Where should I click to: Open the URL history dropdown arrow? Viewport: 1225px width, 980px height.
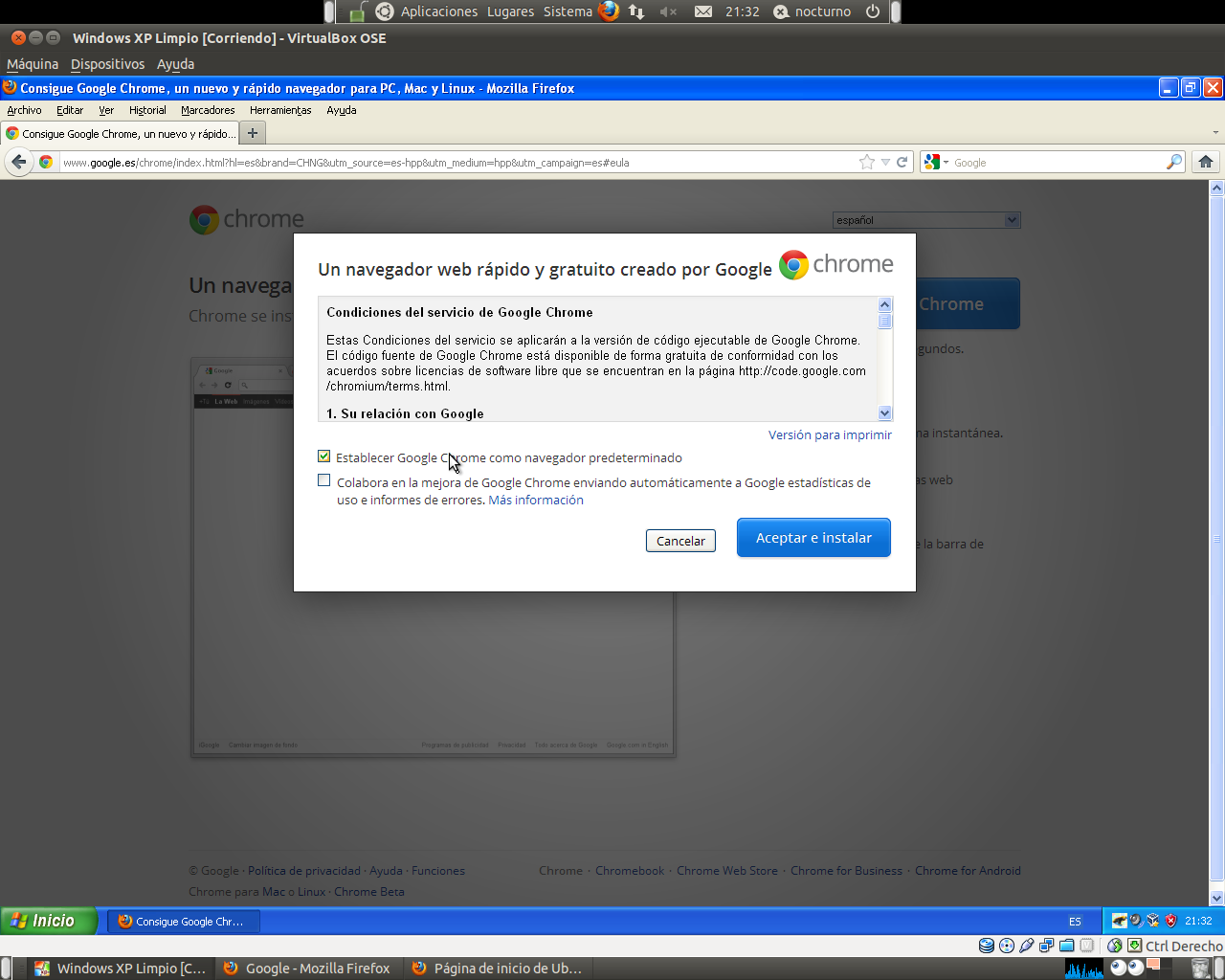(x=885, y=162)
